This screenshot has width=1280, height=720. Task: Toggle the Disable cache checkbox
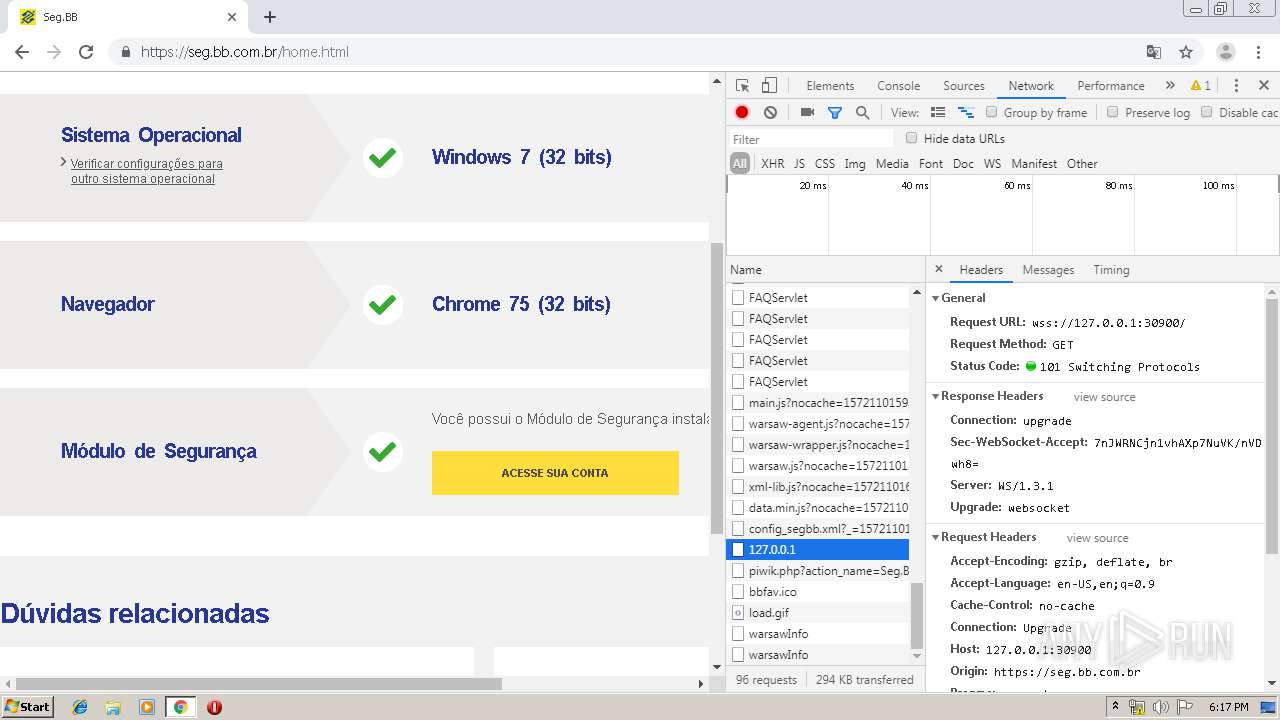[1207, 112]
